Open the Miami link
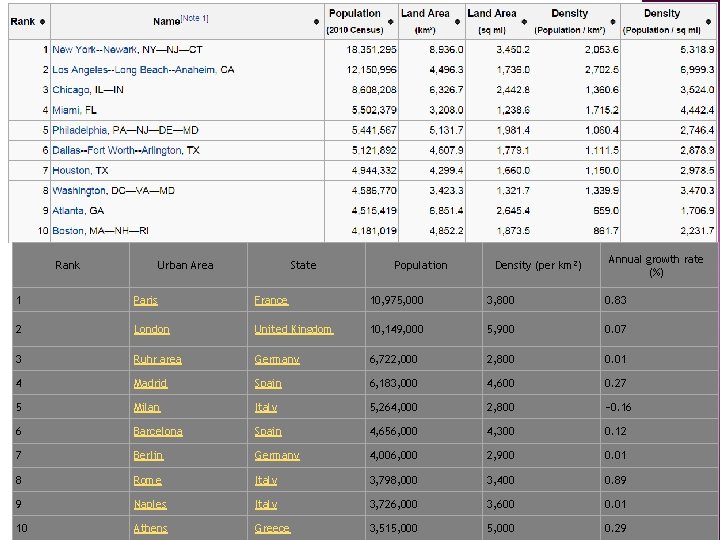The image size is (720, 540). (66, 110)
